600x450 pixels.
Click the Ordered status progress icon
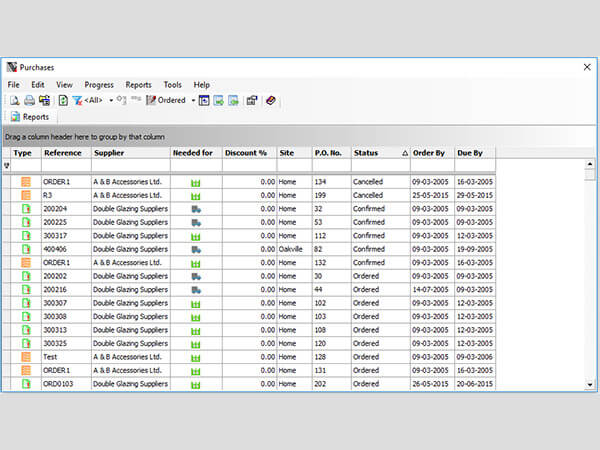[151, 100]
